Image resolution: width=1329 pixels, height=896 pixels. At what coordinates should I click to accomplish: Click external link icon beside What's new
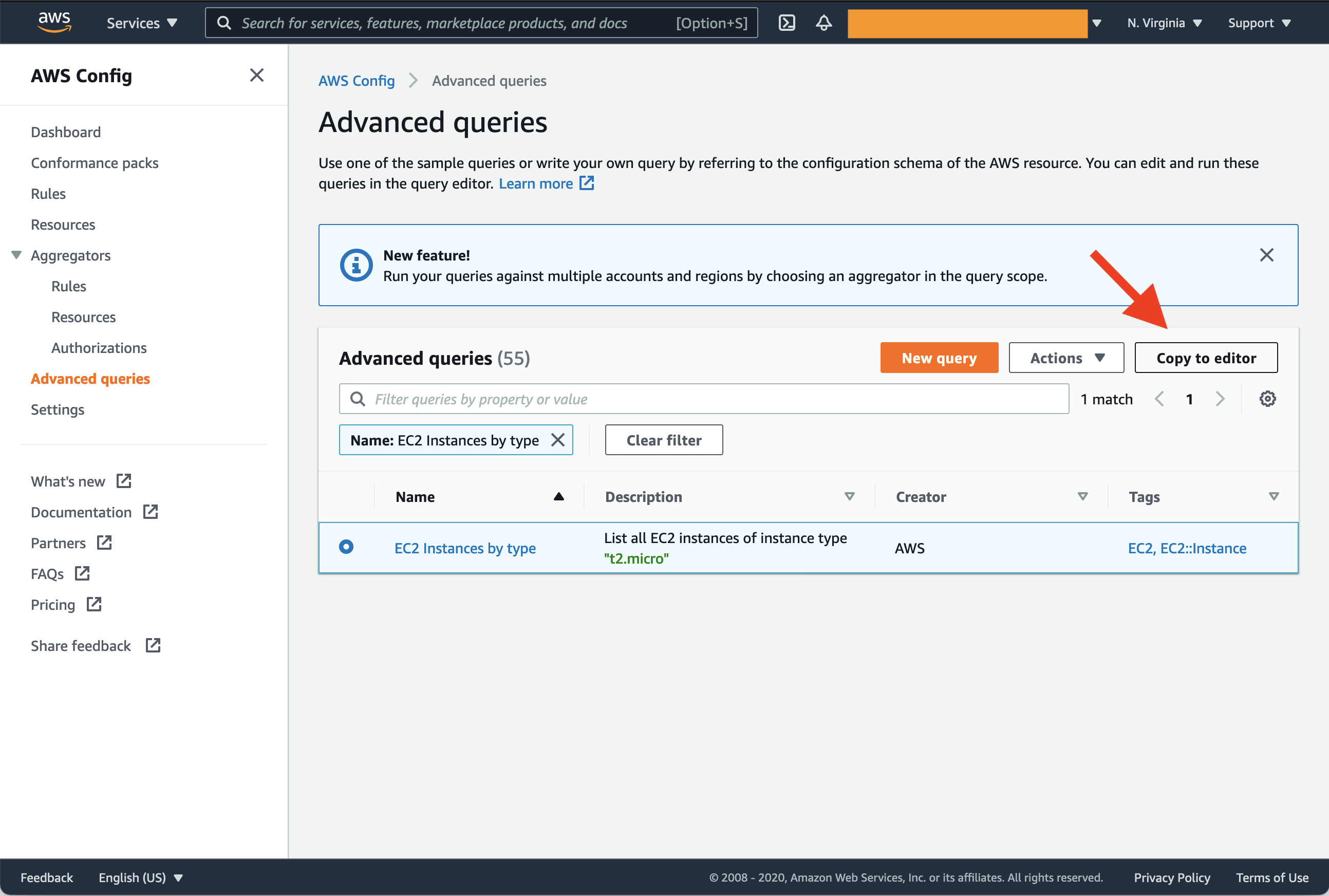coord(124,481)
